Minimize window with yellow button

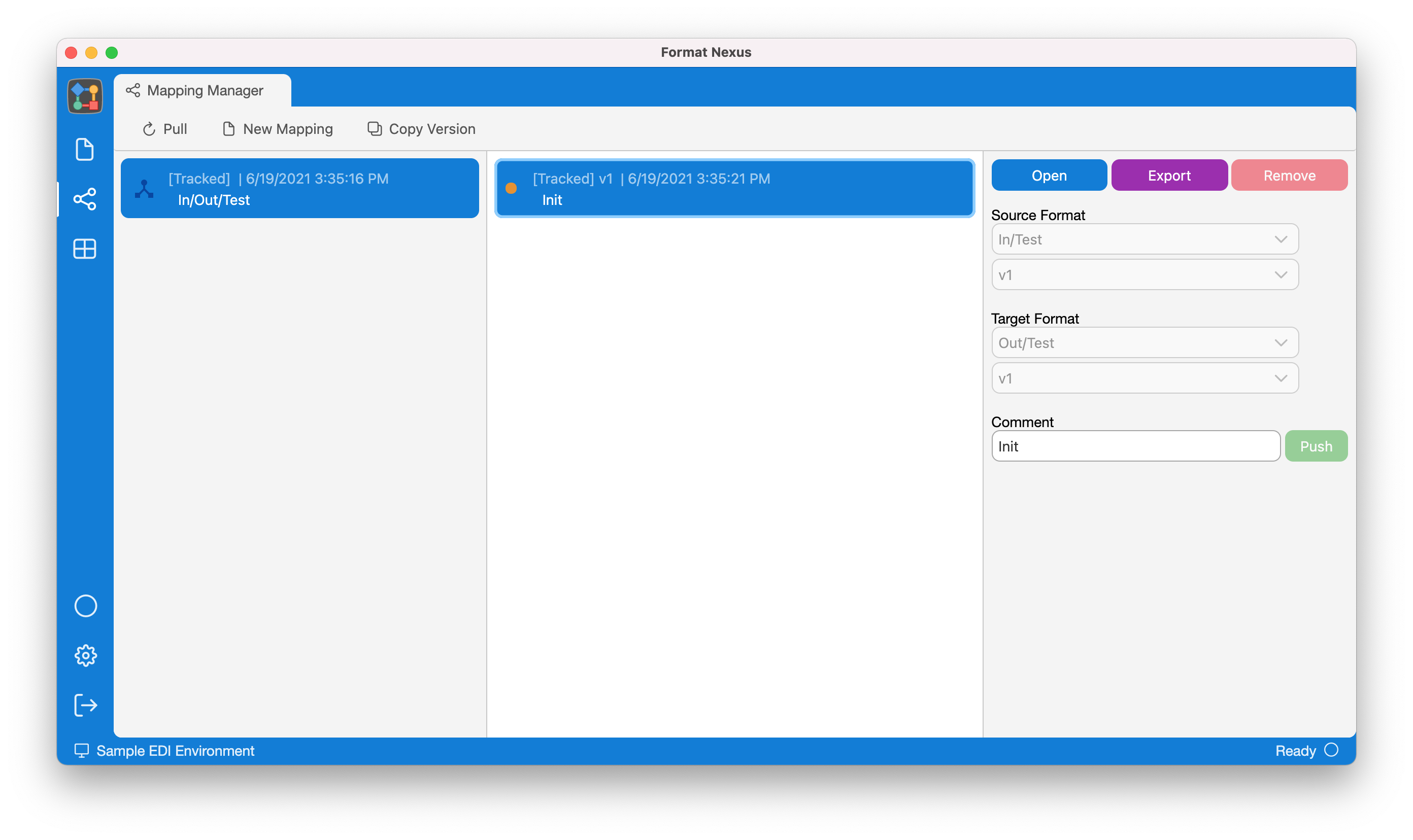(91, 53)
